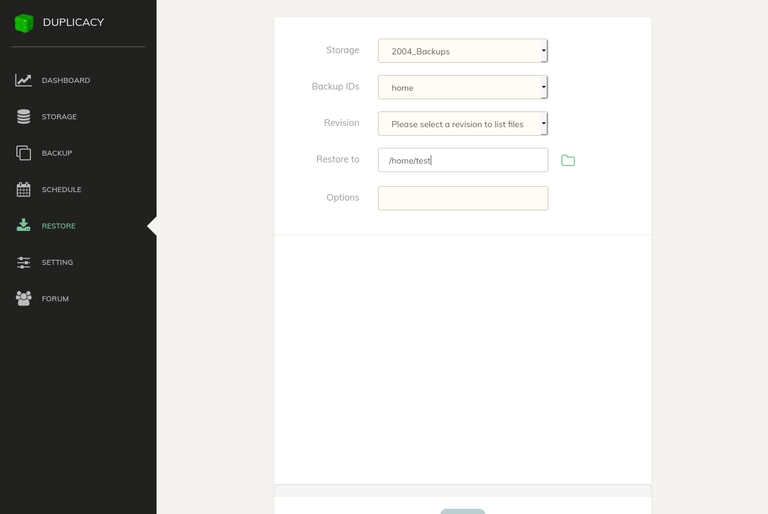Click the DUPLICACY title text
Screen dimensions: 768x514
point(73,23)
